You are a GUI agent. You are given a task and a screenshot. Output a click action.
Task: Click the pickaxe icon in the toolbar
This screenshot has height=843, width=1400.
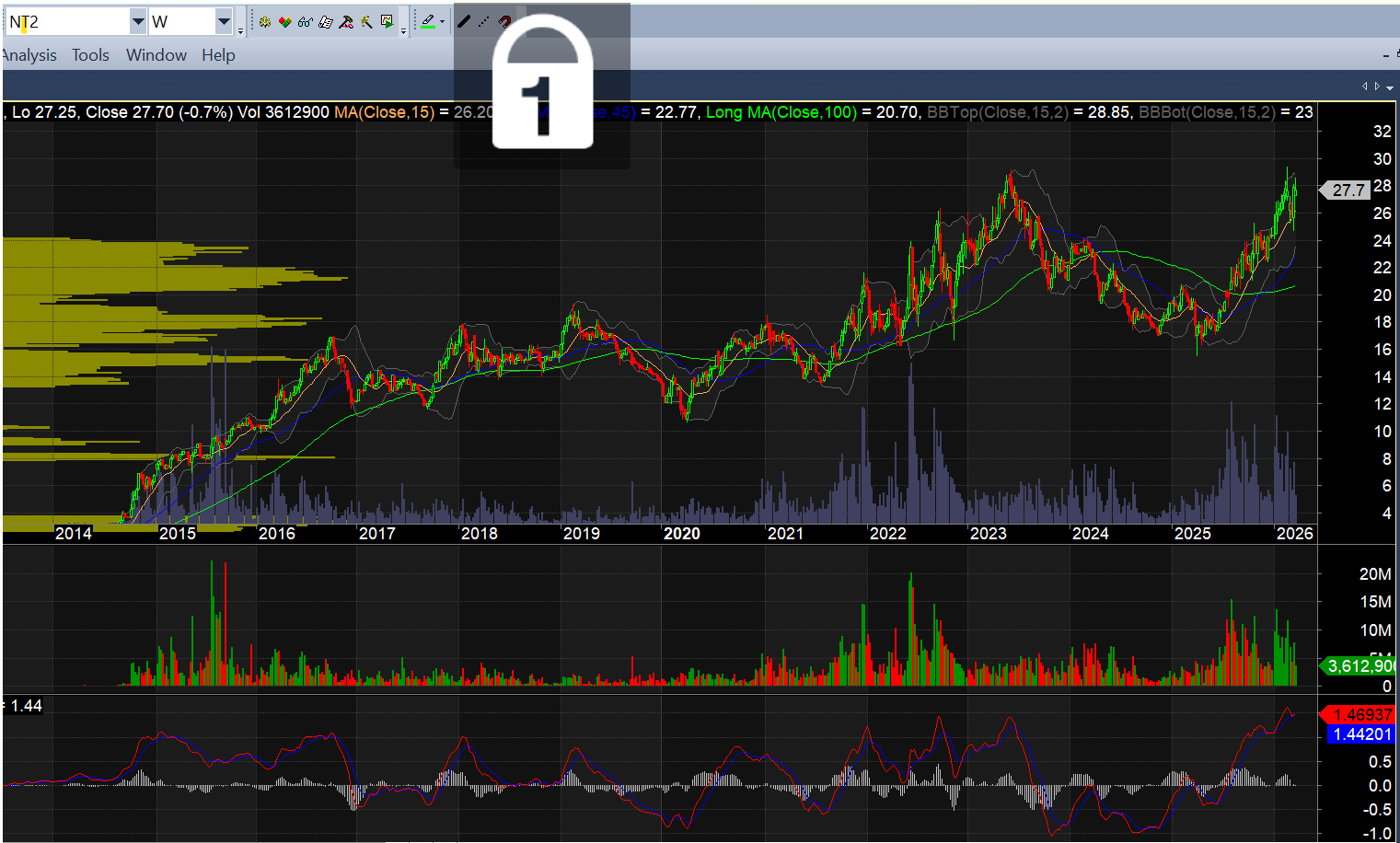click(x=366, y=21)
